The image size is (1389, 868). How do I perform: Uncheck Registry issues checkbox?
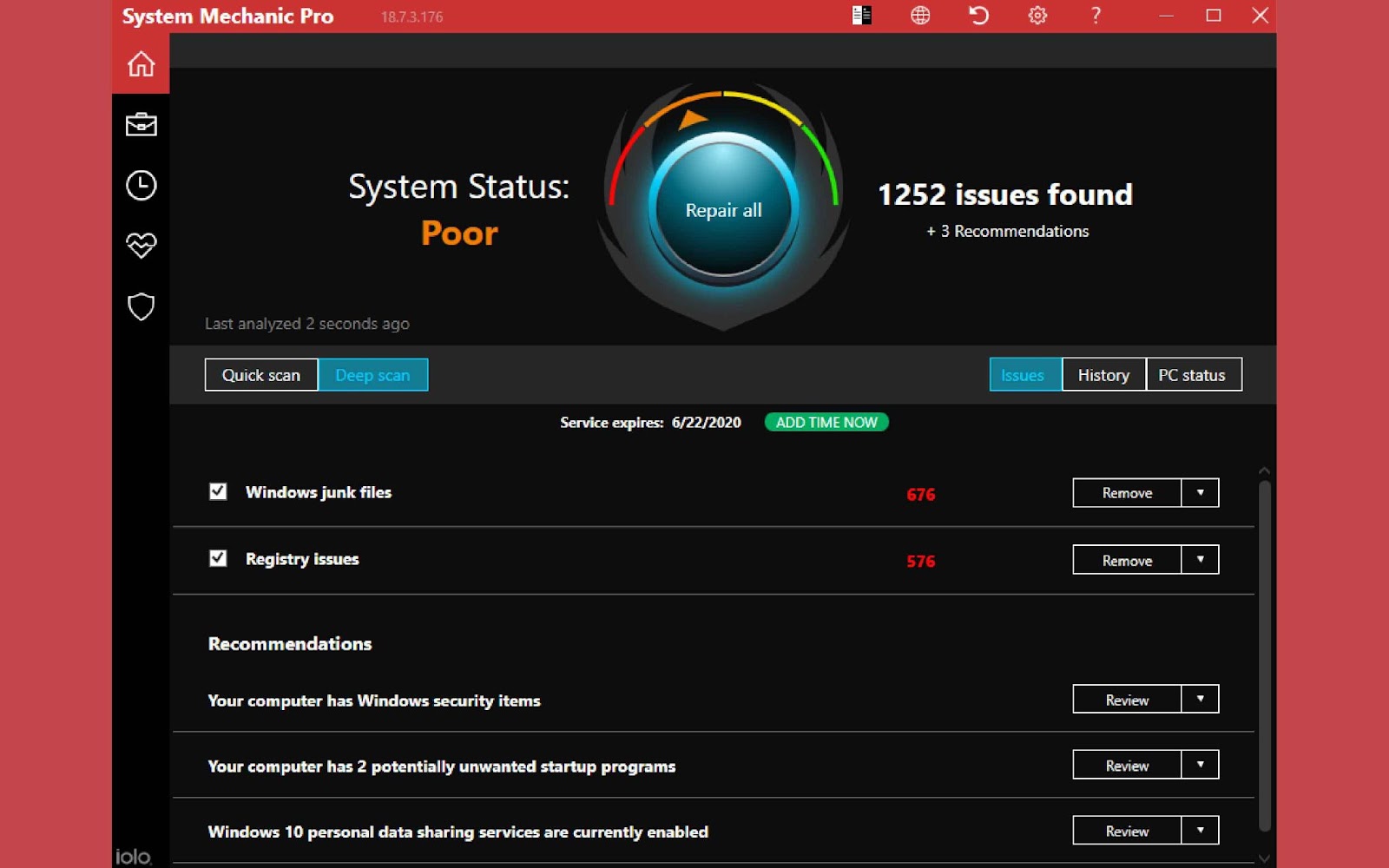tap(218, 558)
